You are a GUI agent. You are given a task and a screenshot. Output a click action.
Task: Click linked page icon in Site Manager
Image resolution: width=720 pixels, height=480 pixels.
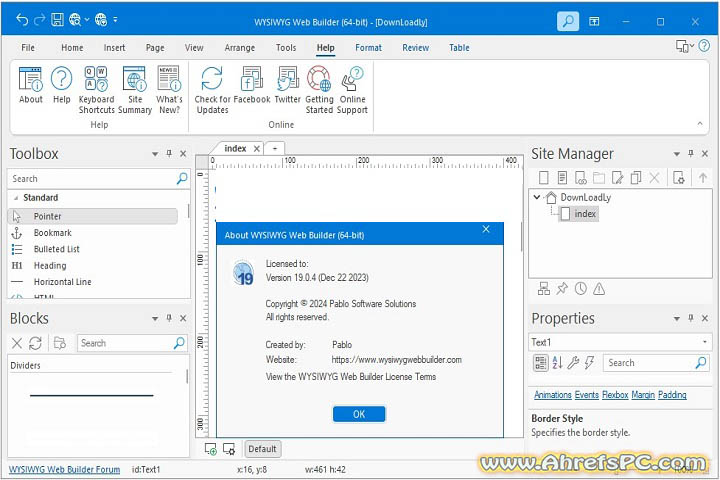tap(580, 178)
